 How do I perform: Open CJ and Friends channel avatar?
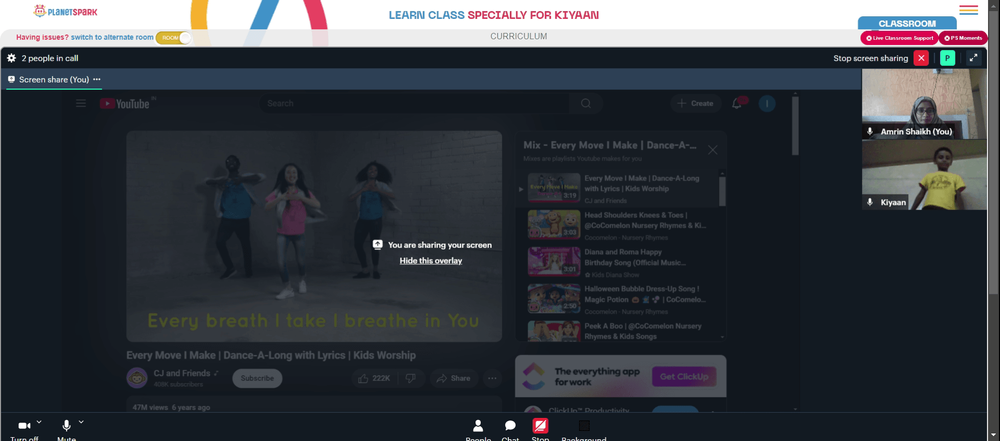pos(137,378)
